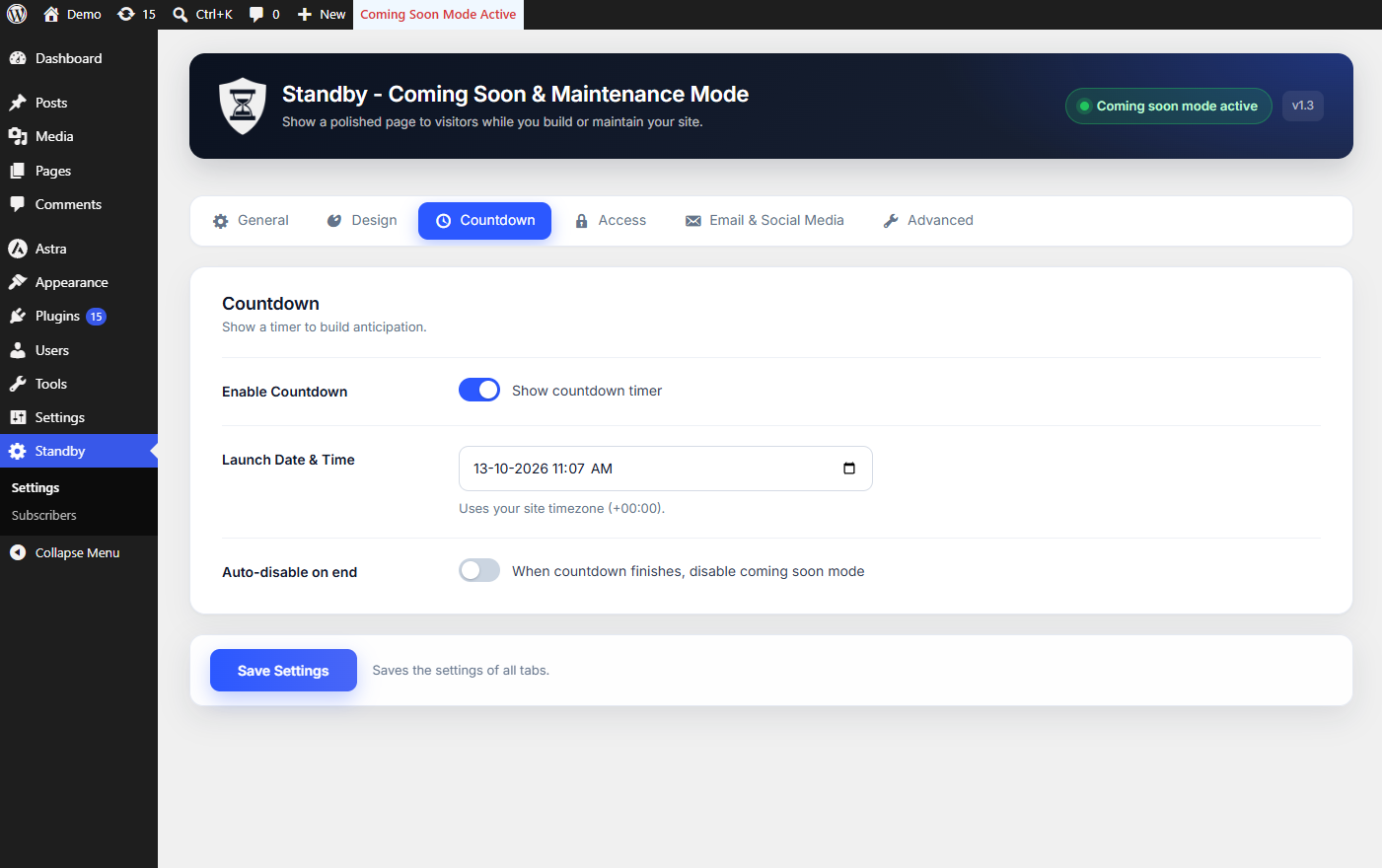Click the Collapse Menu arrow icon
The width and height of the screenshot is (1382, 868).
(x=18, y=552)
